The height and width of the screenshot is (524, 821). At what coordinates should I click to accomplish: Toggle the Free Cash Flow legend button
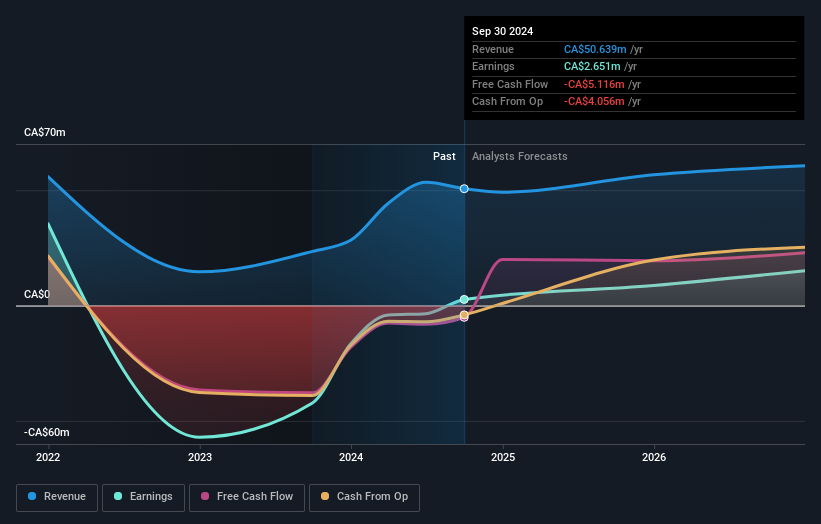[x=247, y=497]
